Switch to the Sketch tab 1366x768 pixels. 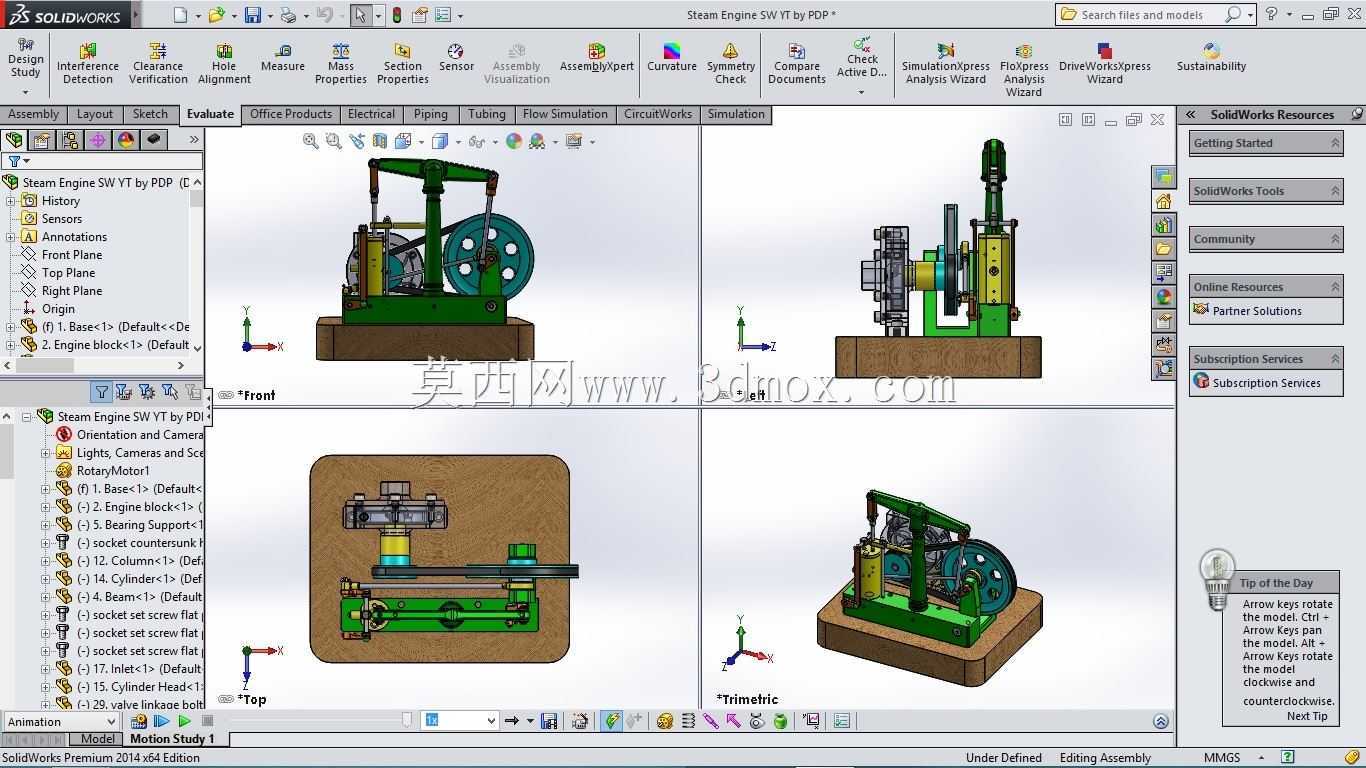(150, 114)
